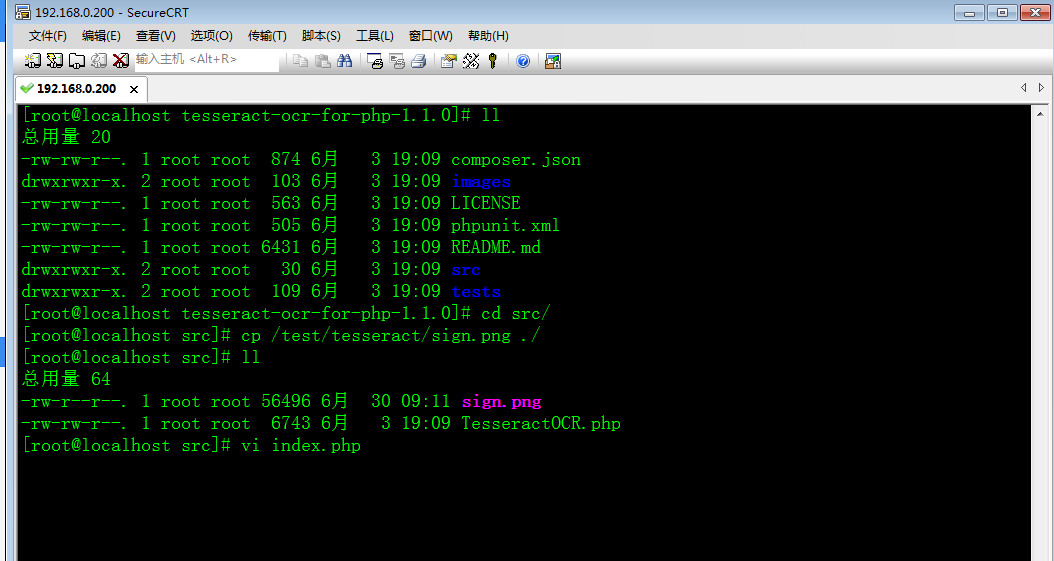This screenshot has height=561, width=1054.
Task: Click the 输入主机 host input field
Action: [206, 60]
